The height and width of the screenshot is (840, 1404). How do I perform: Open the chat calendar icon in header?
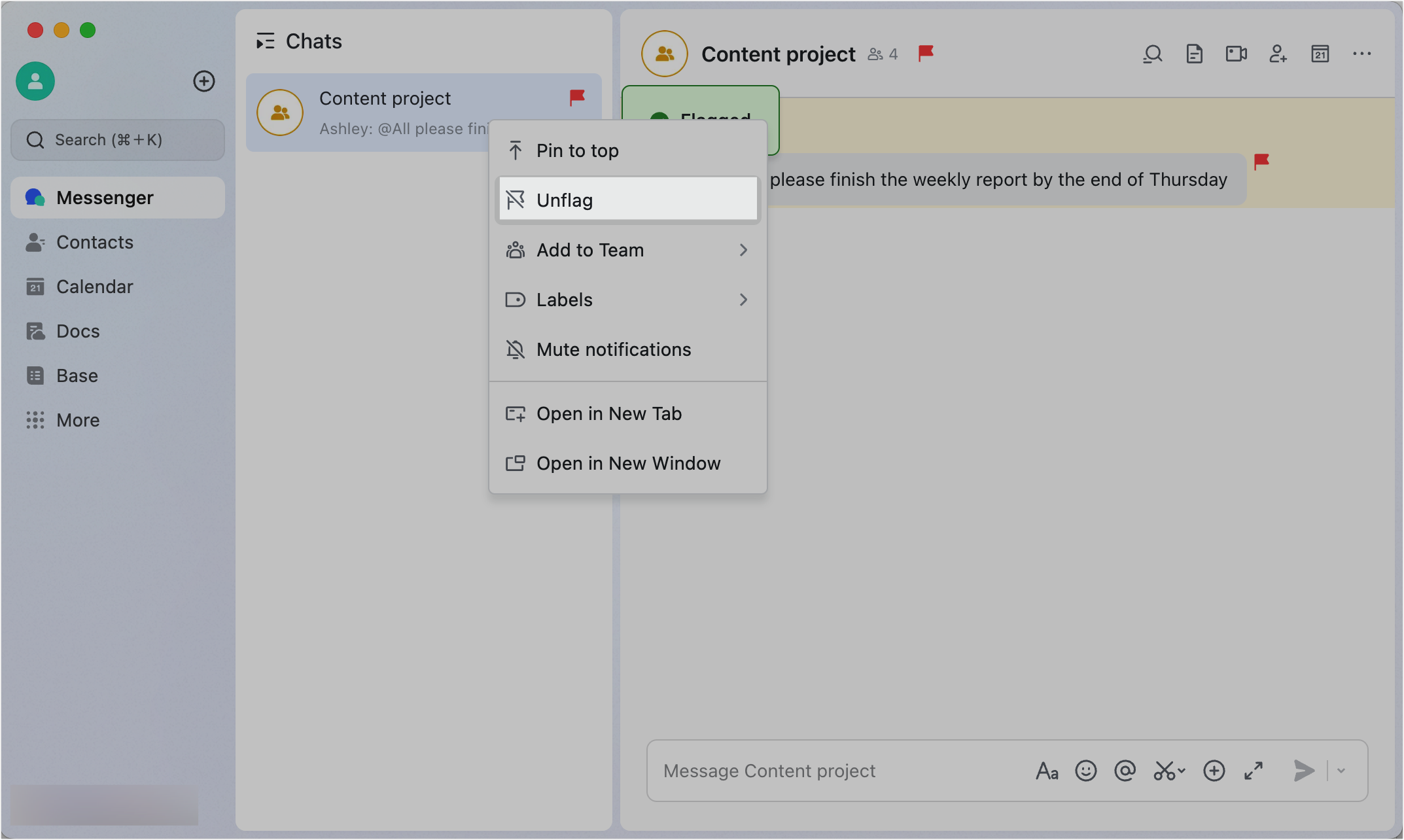click(x=1320, y=54)
